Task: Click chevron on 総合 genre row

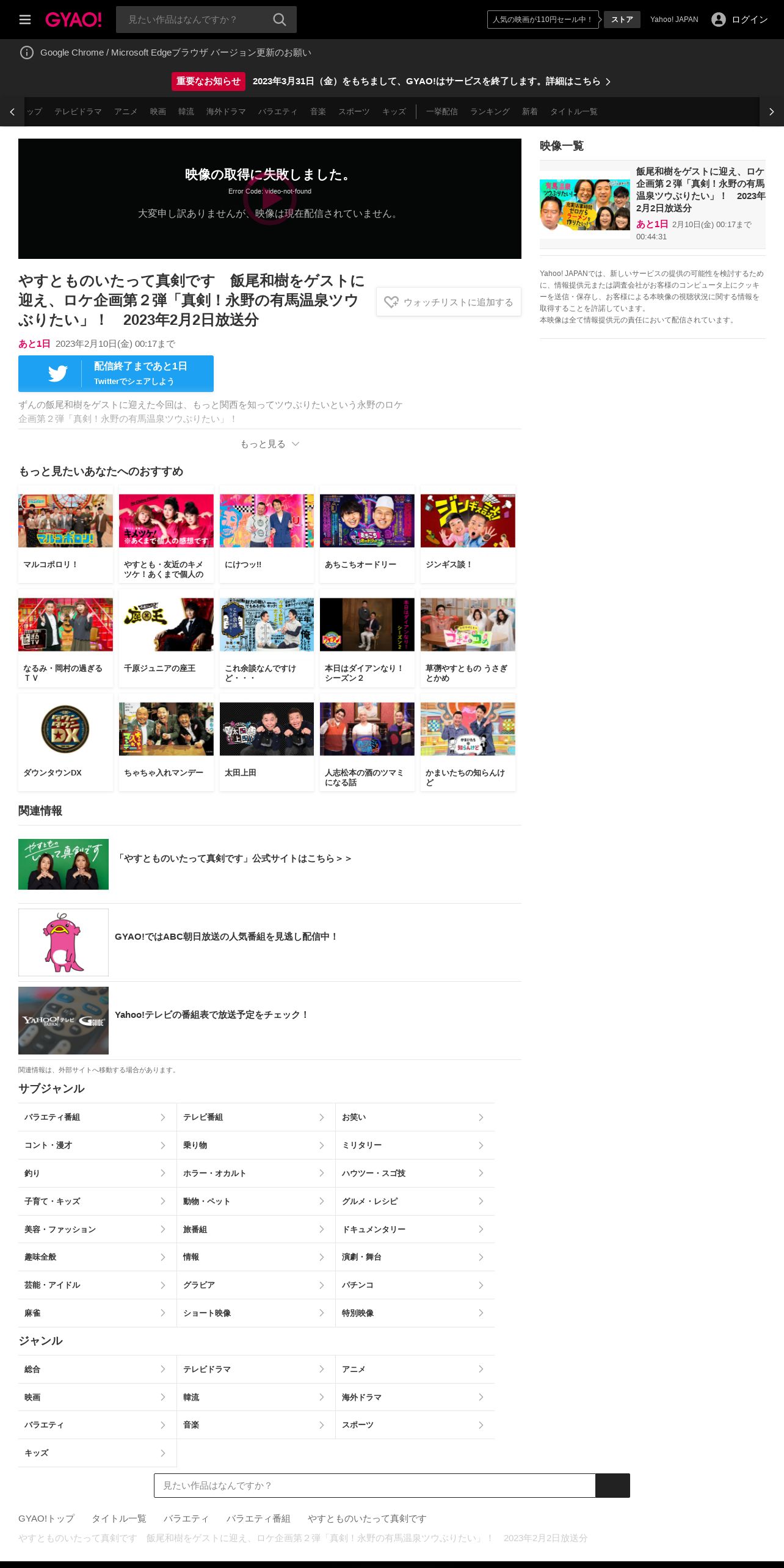Action: coord(163,1369)
